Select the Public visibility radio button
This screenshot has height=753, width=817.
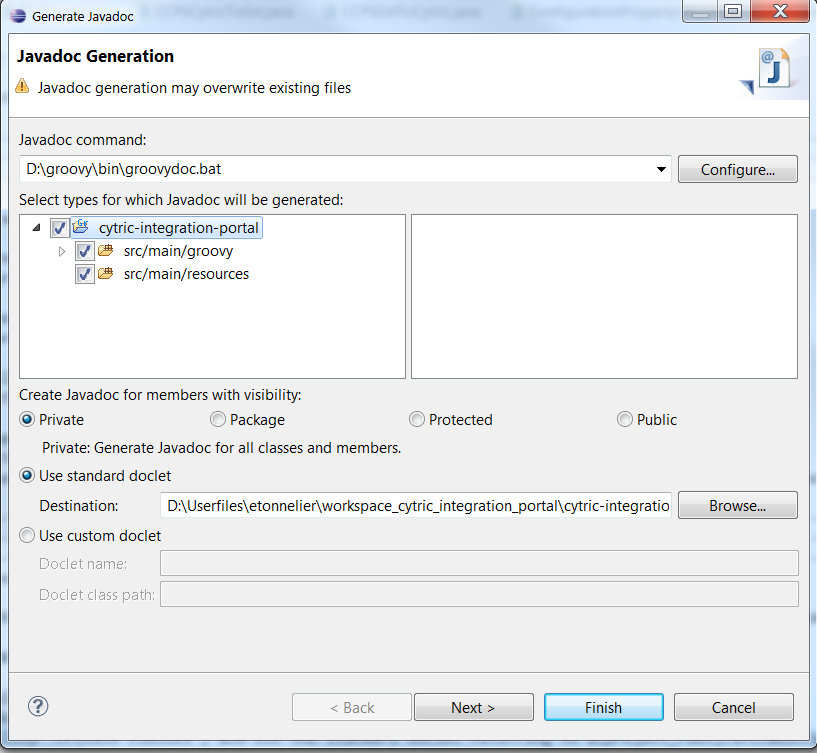[x=625, y=420]
